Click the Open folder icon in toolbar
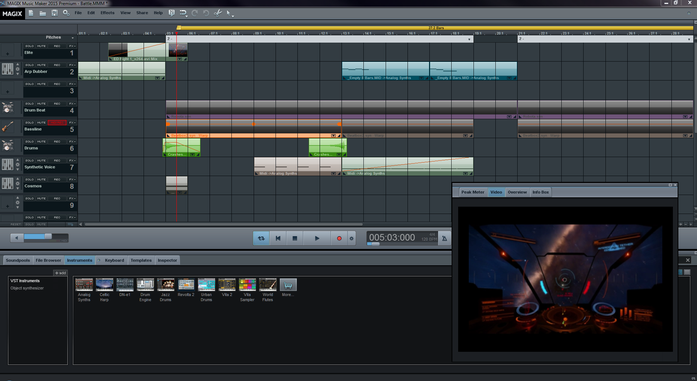This screenshot has height=381, width=697. tap(42, 13)
